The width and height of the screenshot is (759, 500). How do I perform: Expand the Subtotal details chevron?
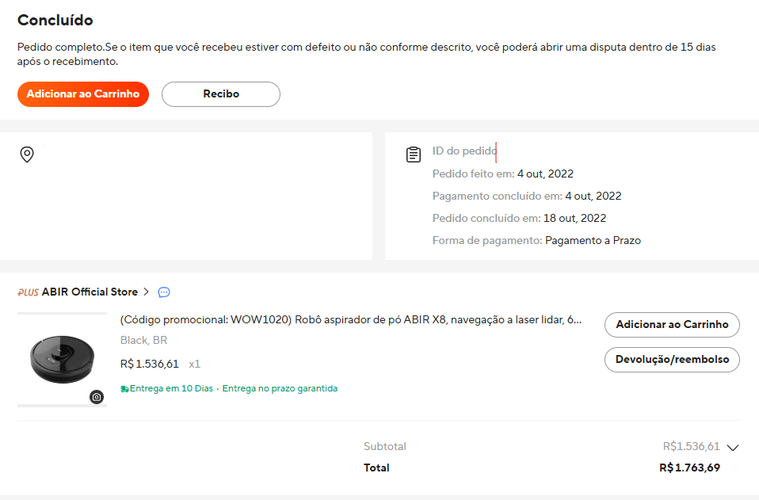click(733, 448)
